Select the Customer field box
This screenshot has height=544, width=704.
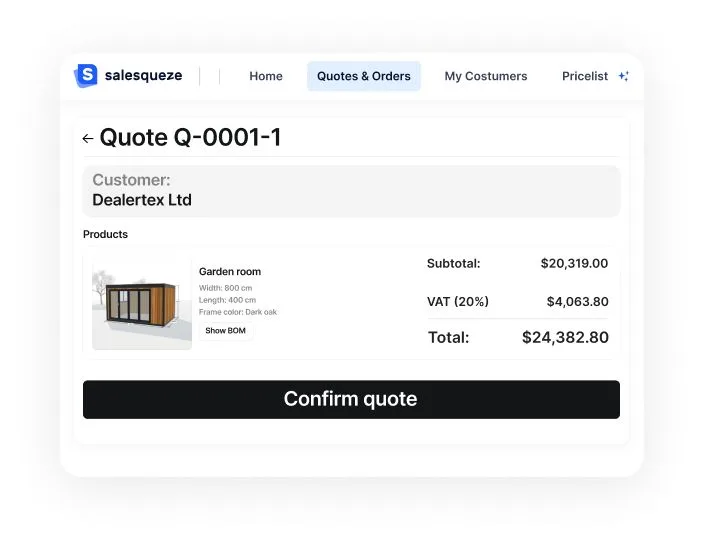click(351, 191)
